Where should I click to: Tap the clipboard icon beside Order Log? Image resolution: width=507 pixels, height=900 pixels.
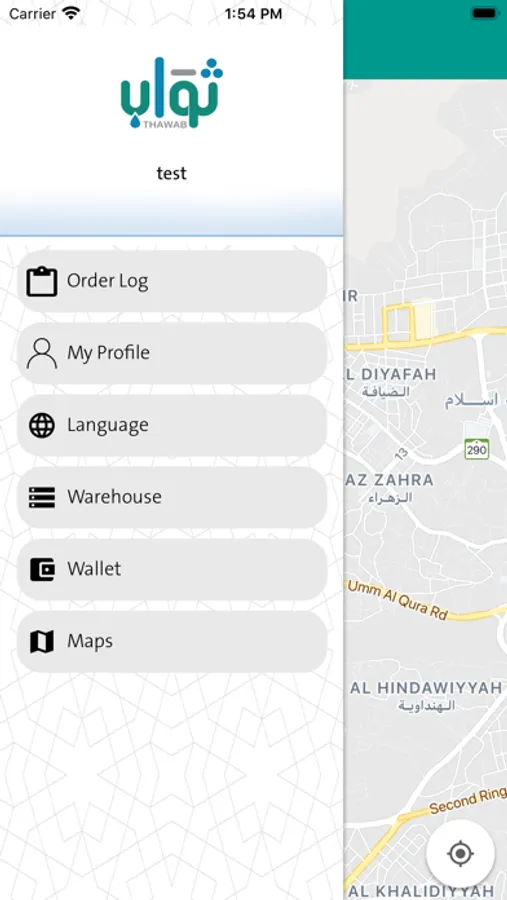click(42, 281)
